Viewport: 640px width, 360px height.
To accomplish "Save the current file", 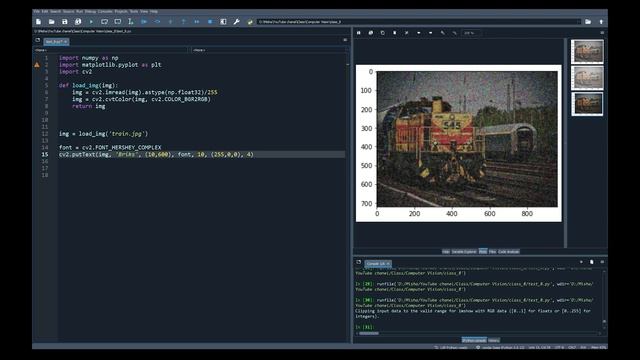I will [x=64, y=22].
